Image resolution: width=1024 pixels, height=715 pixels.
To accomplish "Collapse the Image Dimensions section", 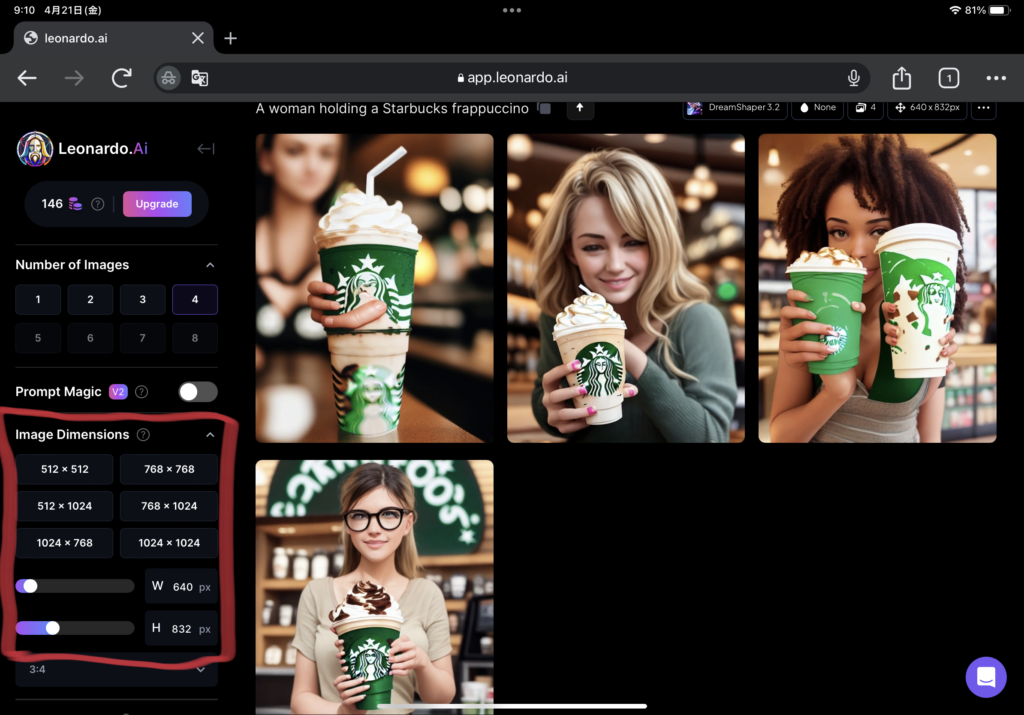I will (210, 435).
